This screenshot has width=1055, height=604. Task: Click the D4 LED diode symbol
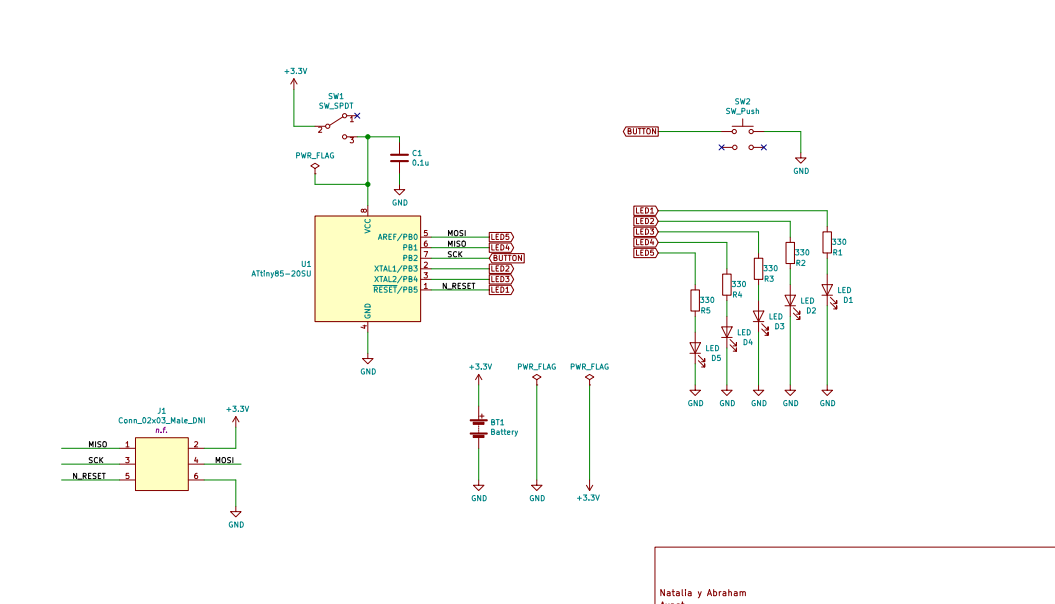coord(729,336)
